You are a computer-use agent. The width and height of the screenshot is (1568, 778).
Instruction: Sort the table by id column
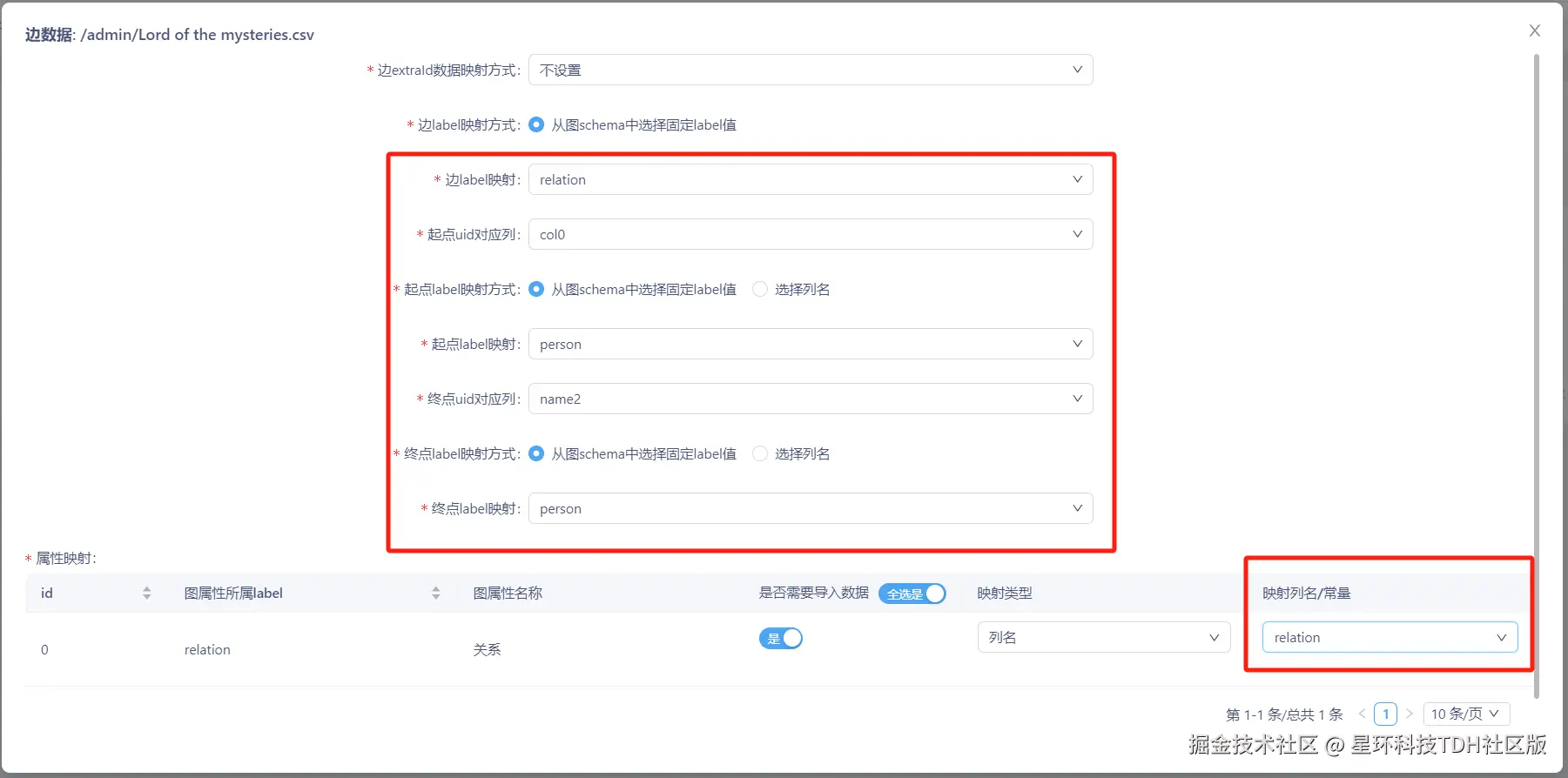146,593
